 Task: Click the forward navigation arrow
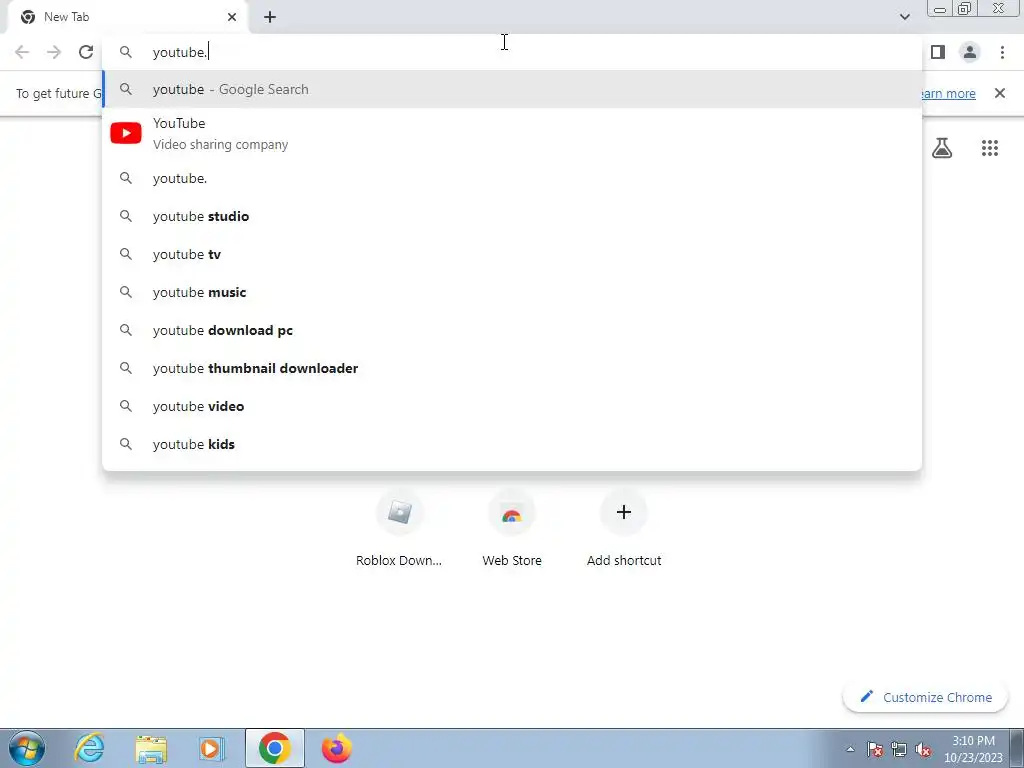[x=54, y=52]
